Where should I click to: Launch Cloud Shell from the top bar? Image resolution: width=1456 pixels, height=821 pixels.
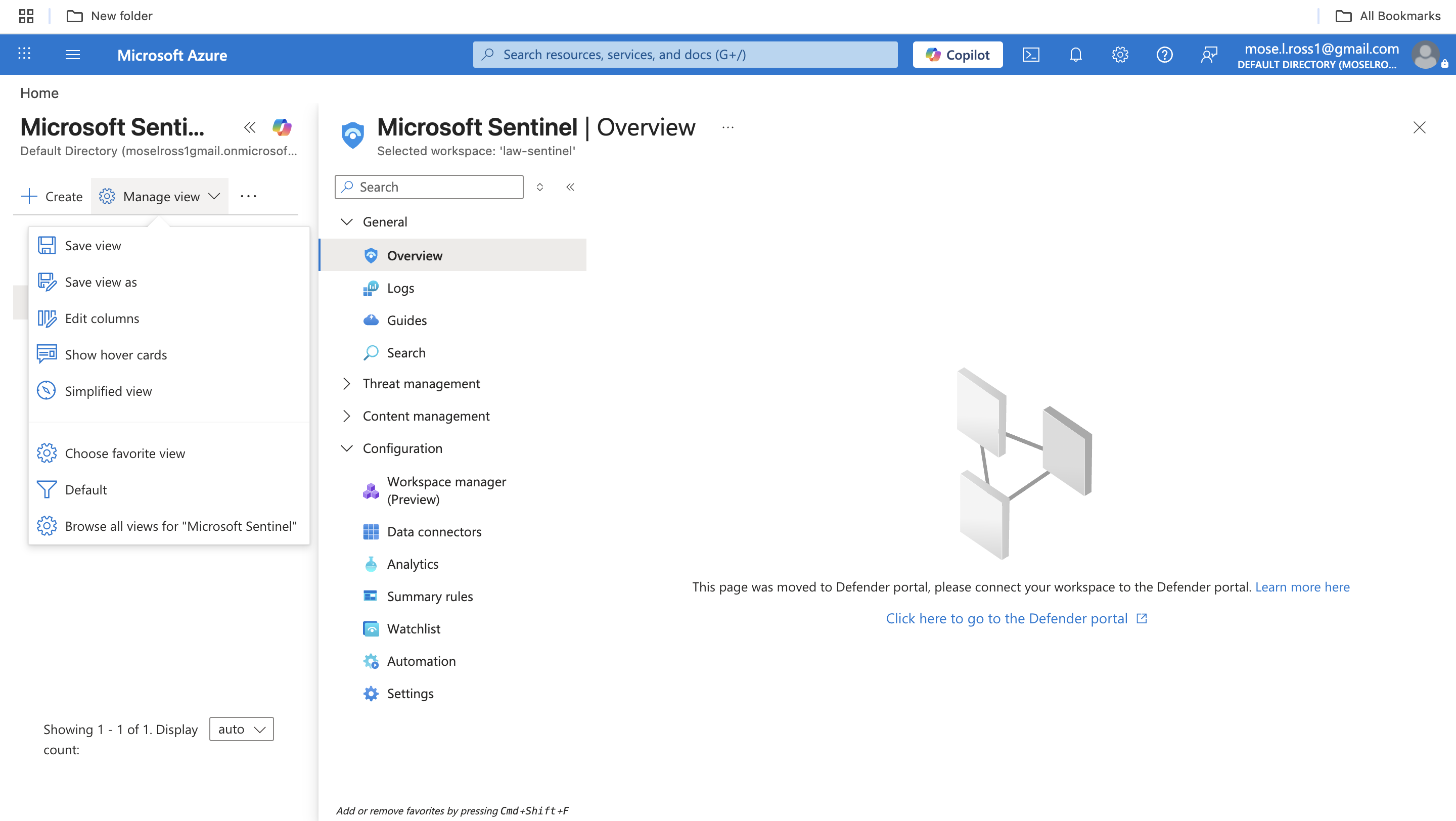pyautogui.click(x=1031, y=55)
